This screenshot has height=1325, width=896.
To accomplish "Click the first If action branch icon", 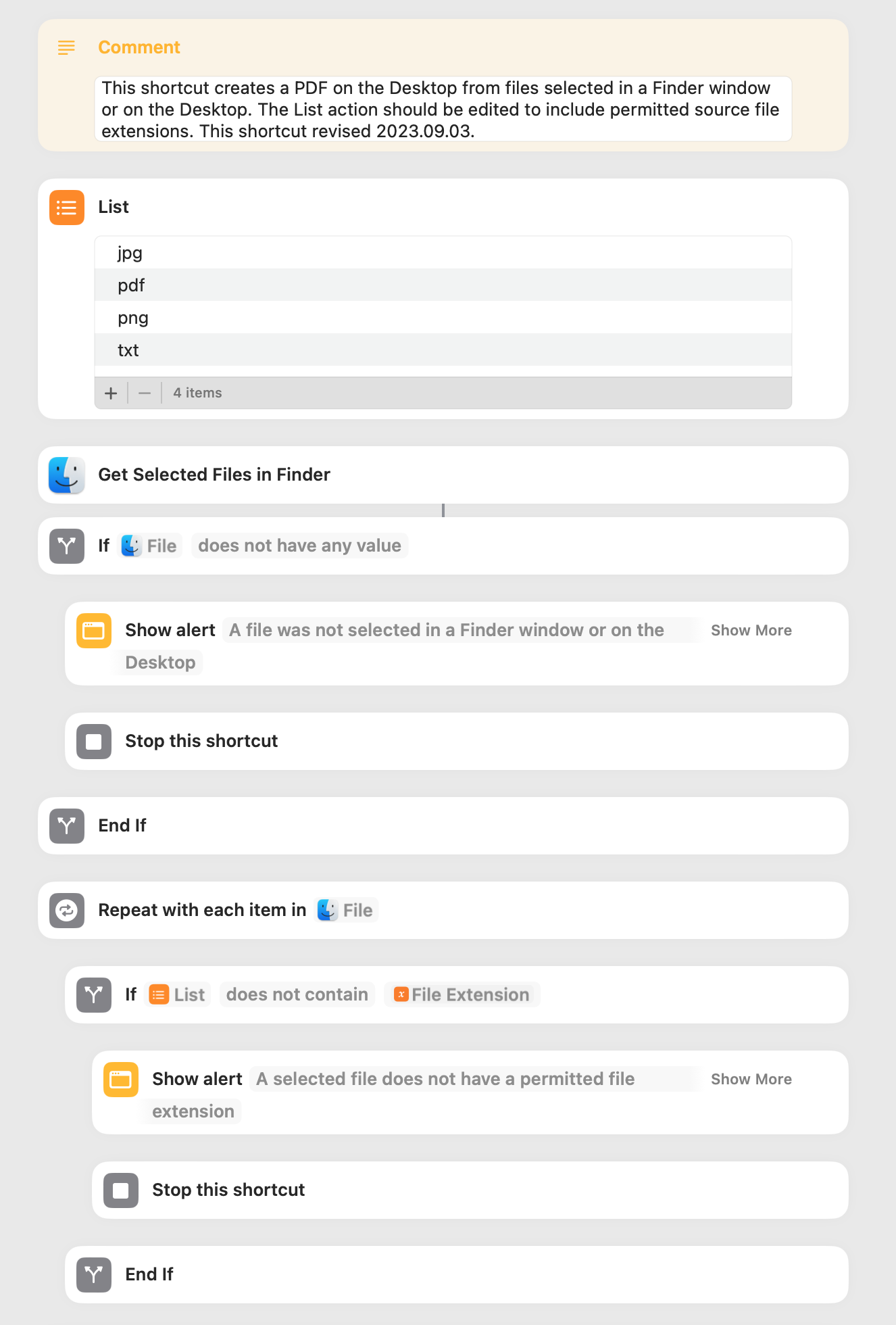I will [x=67, y=546].
